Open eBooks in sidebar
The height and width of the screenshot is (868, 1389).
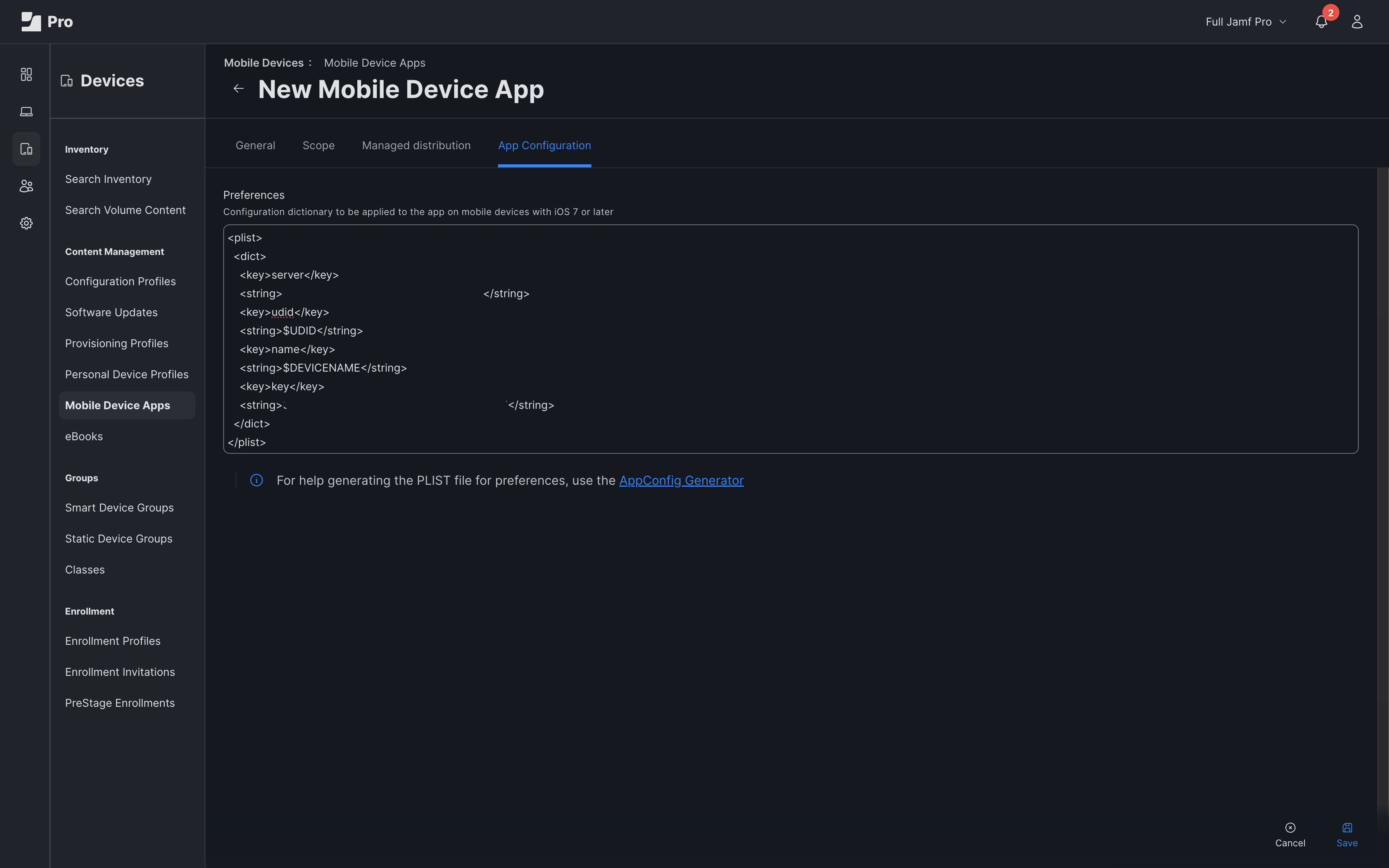coord(84,436)
